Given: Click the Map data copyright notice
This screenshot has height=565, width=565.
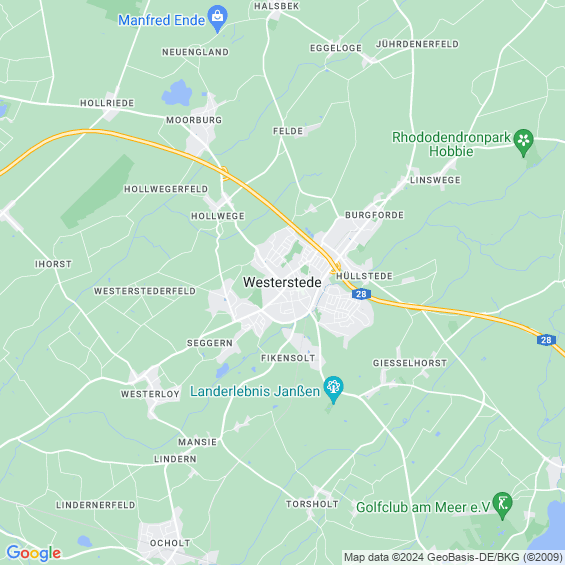Looking at the screenshot, I should point(453,557).
